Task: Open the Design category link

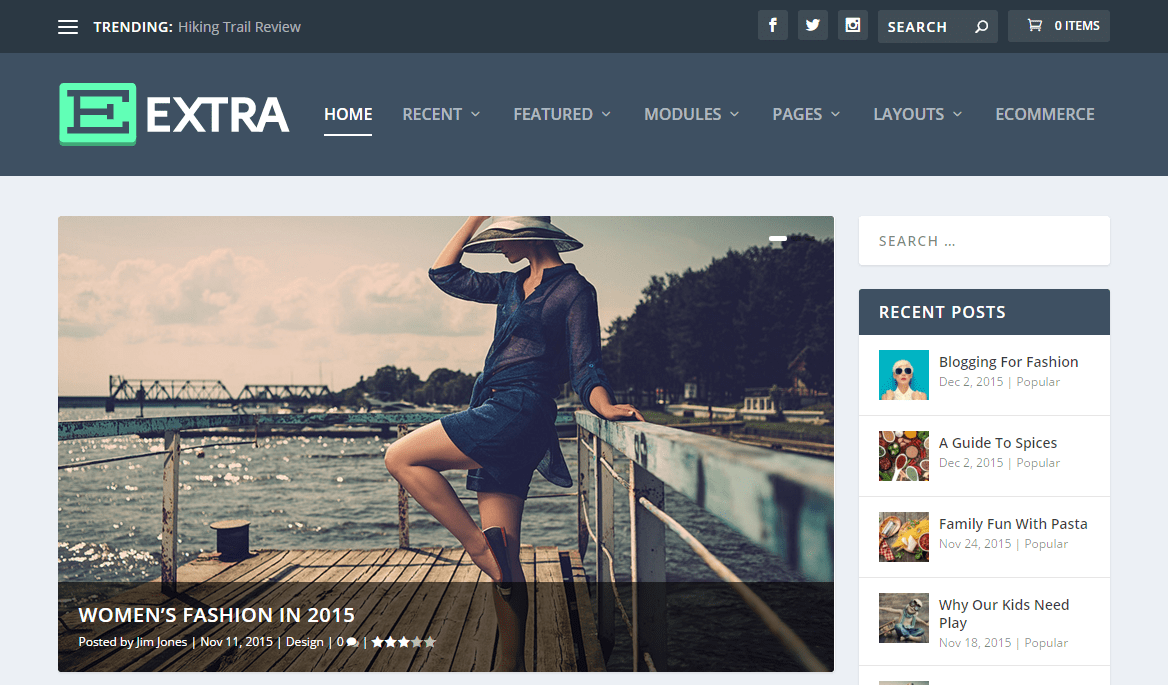Action: [x=305, y=642]
